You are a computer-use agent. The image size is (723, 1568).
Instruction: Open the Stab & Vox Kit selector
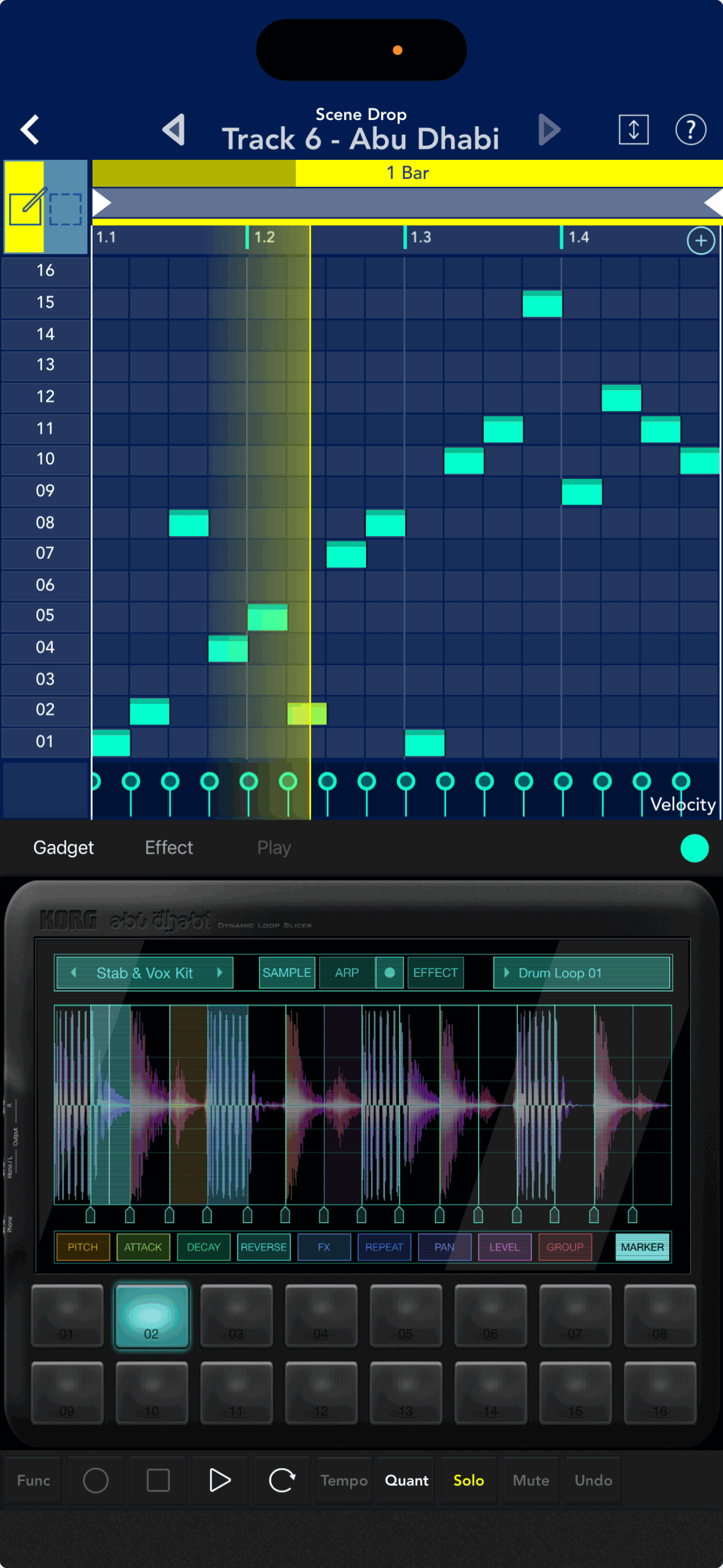click(x=144, y=973)
